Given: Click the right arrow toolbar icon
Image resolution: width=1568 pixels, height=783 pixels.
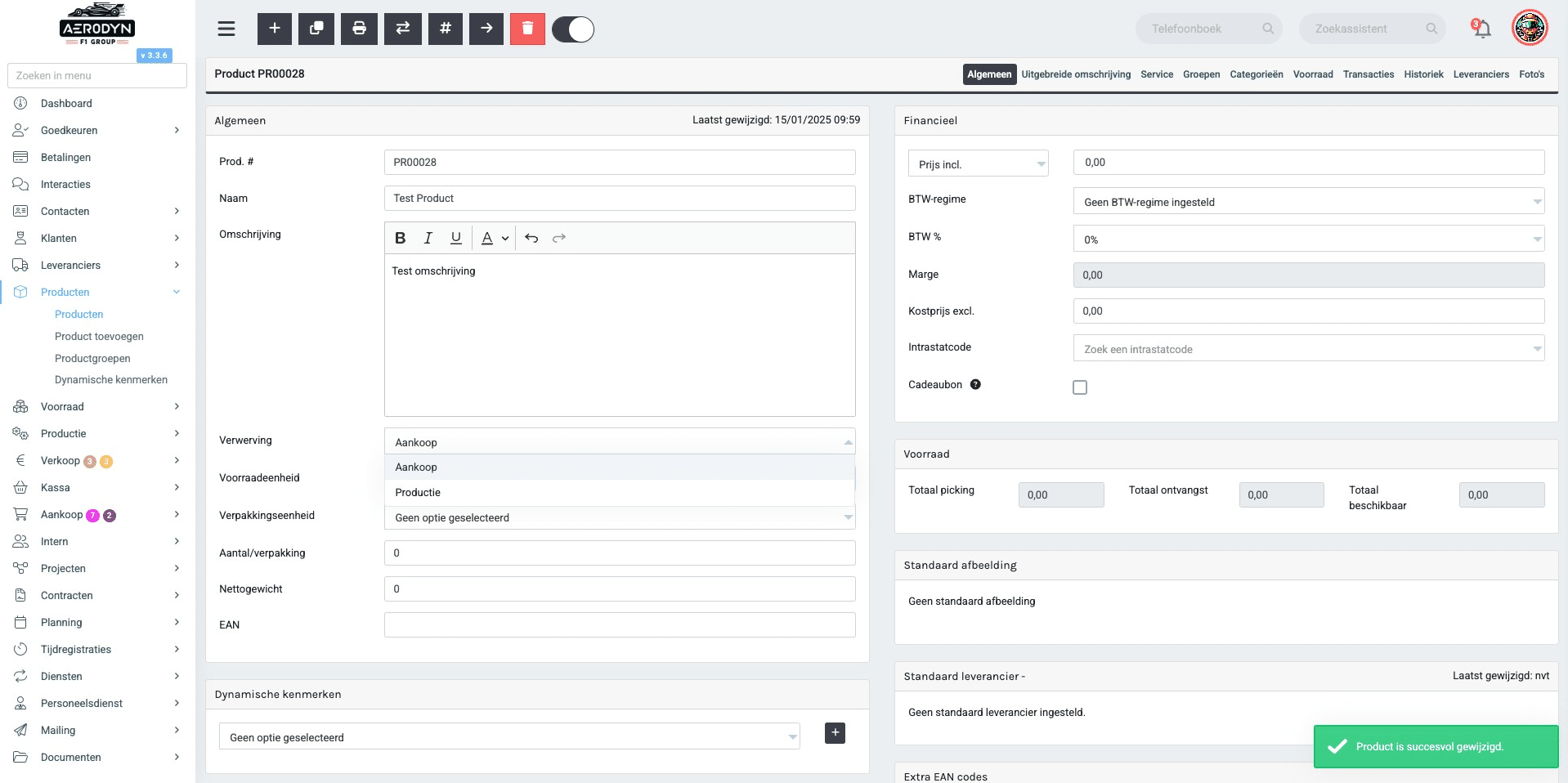Looking at the screenshot, I should click(x=486, y=29).
